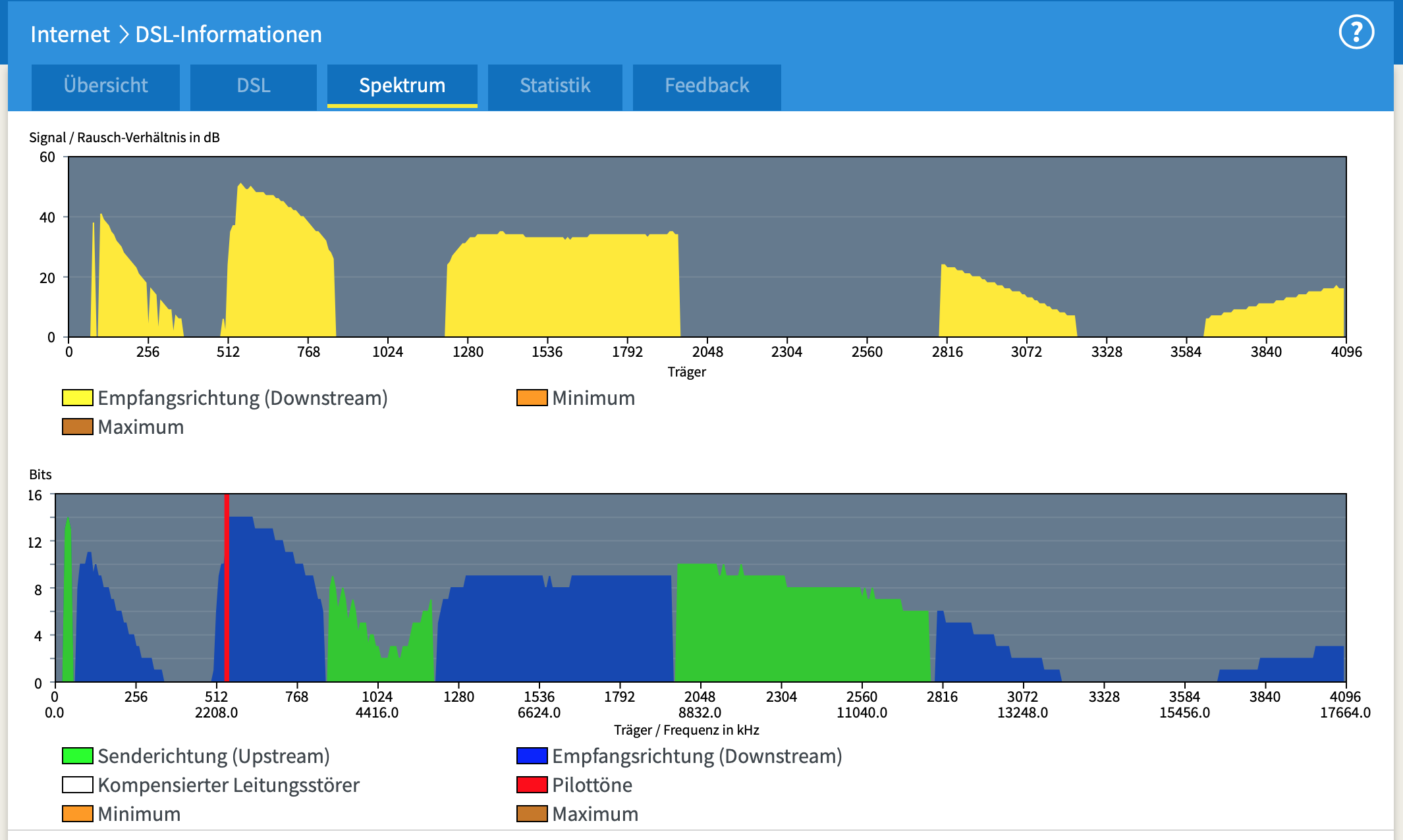Go to the Statistik tab
1403x840 pixels.
click(x=555, y=86)
